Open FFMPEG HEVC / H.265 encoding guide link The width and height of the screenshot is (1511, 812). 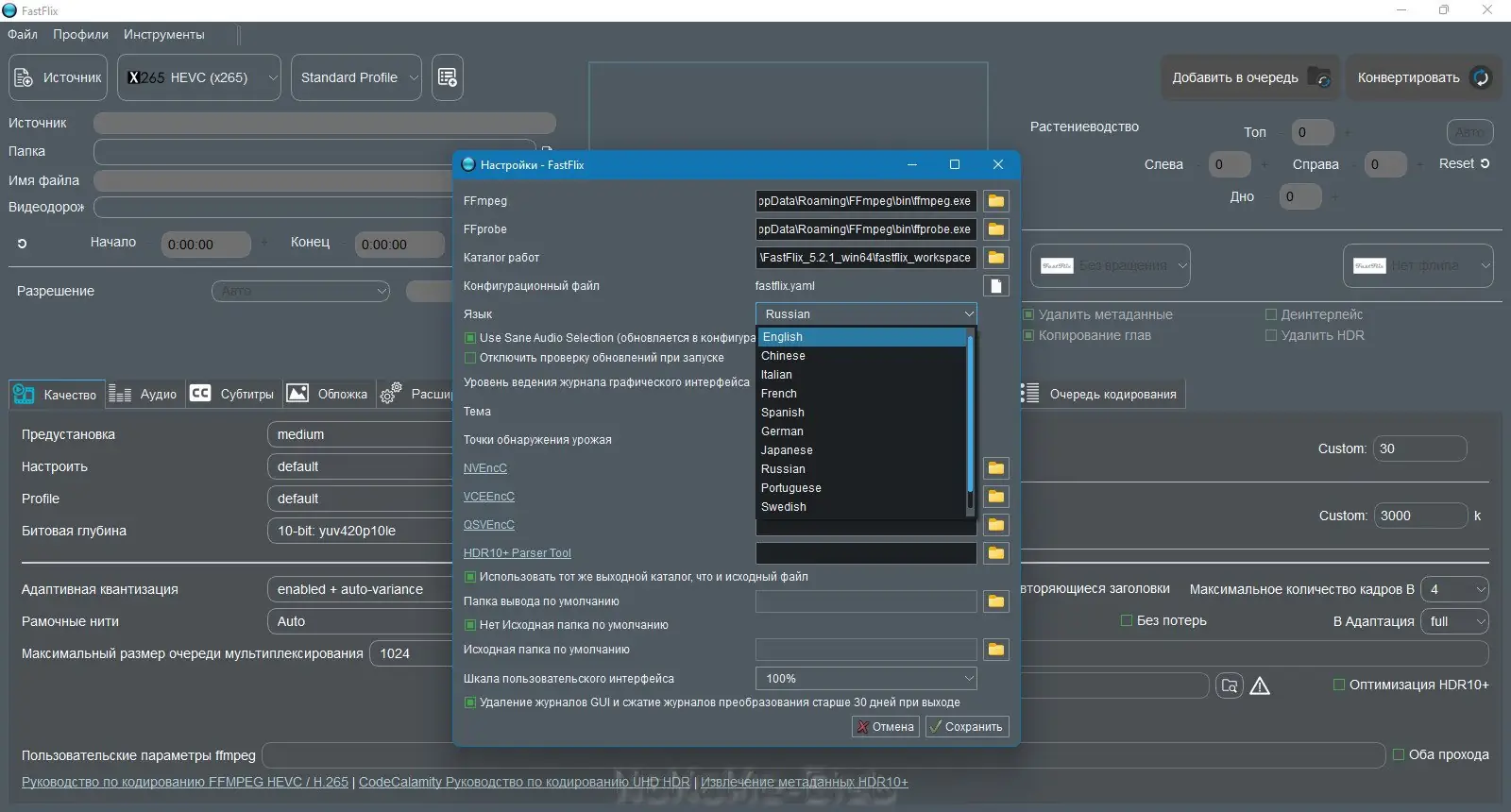click(x=185, y=782)
